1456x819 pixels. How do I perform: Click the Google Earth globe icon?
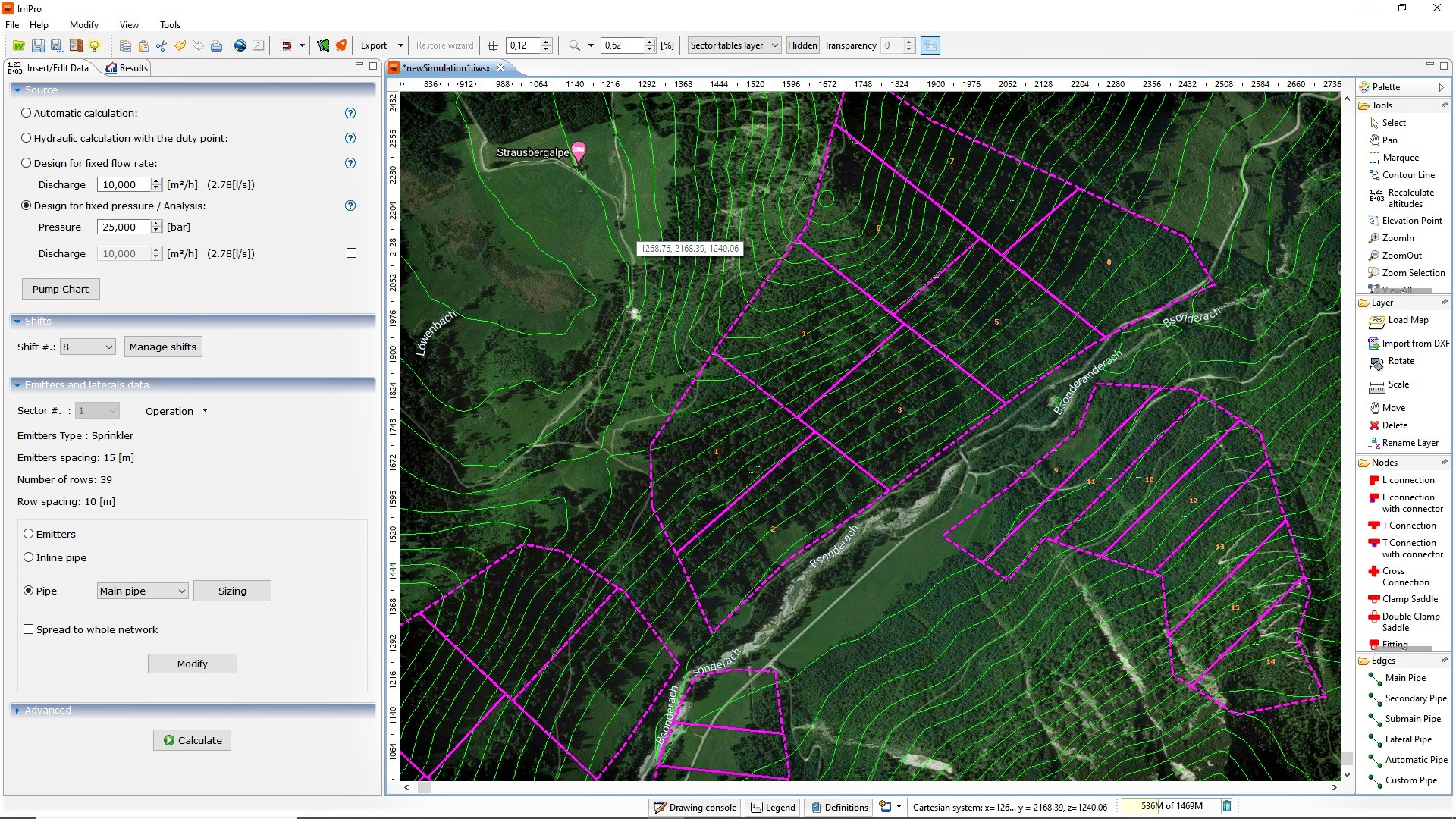[240, 45]
